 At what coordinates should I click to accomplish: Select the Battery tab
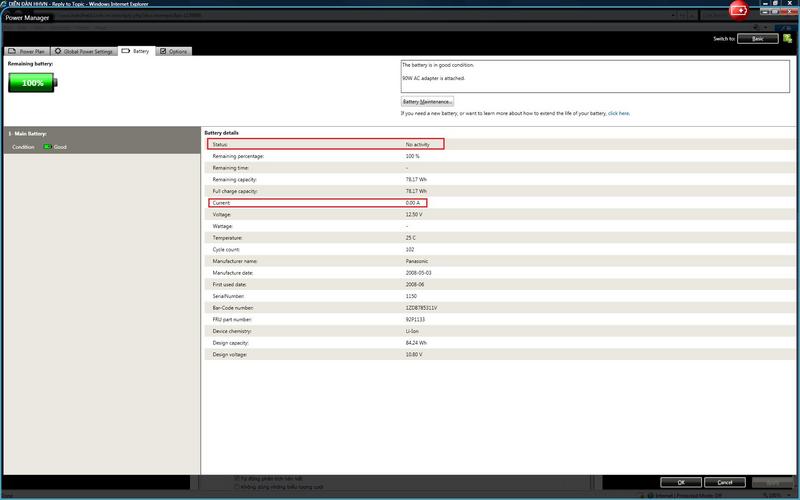pos(136,51)
